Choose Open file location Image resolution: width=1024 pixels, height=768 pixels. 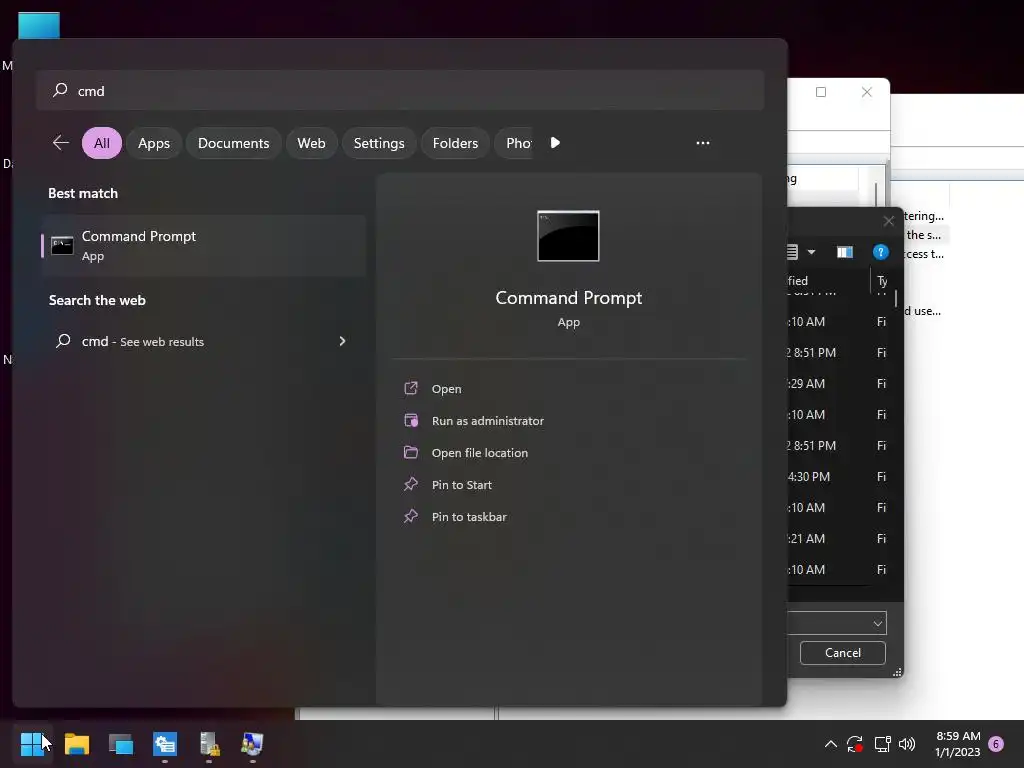479,453
